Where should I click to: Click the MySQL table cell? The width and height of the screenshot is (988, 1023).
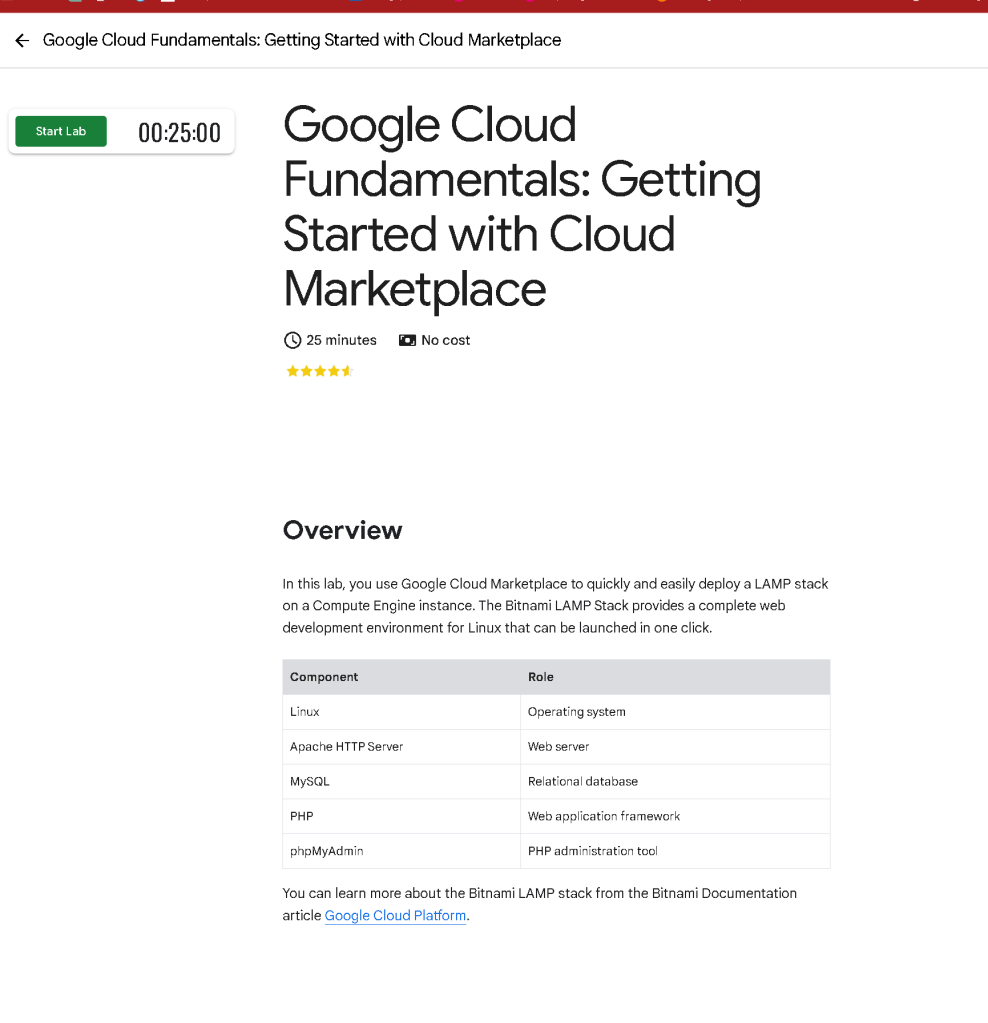(401, 782)
